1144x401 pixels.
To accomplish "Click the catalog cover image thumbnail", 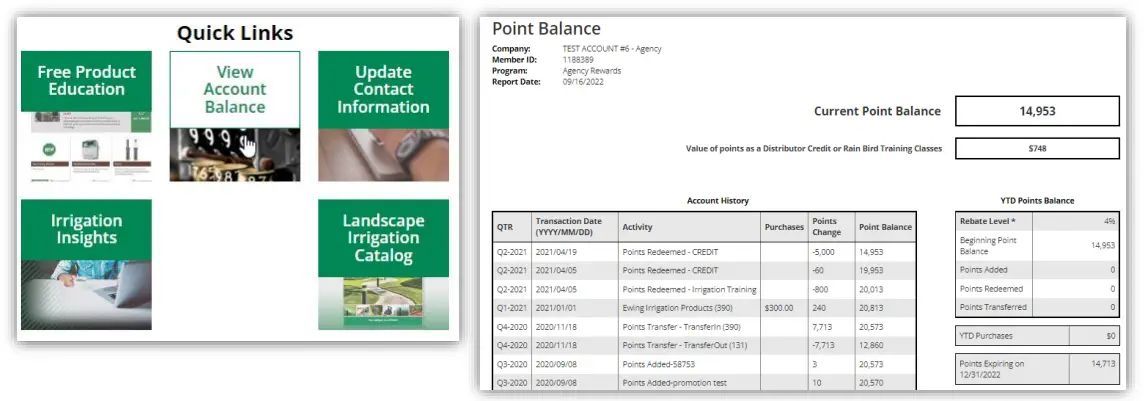I will [x=383, y=303].
